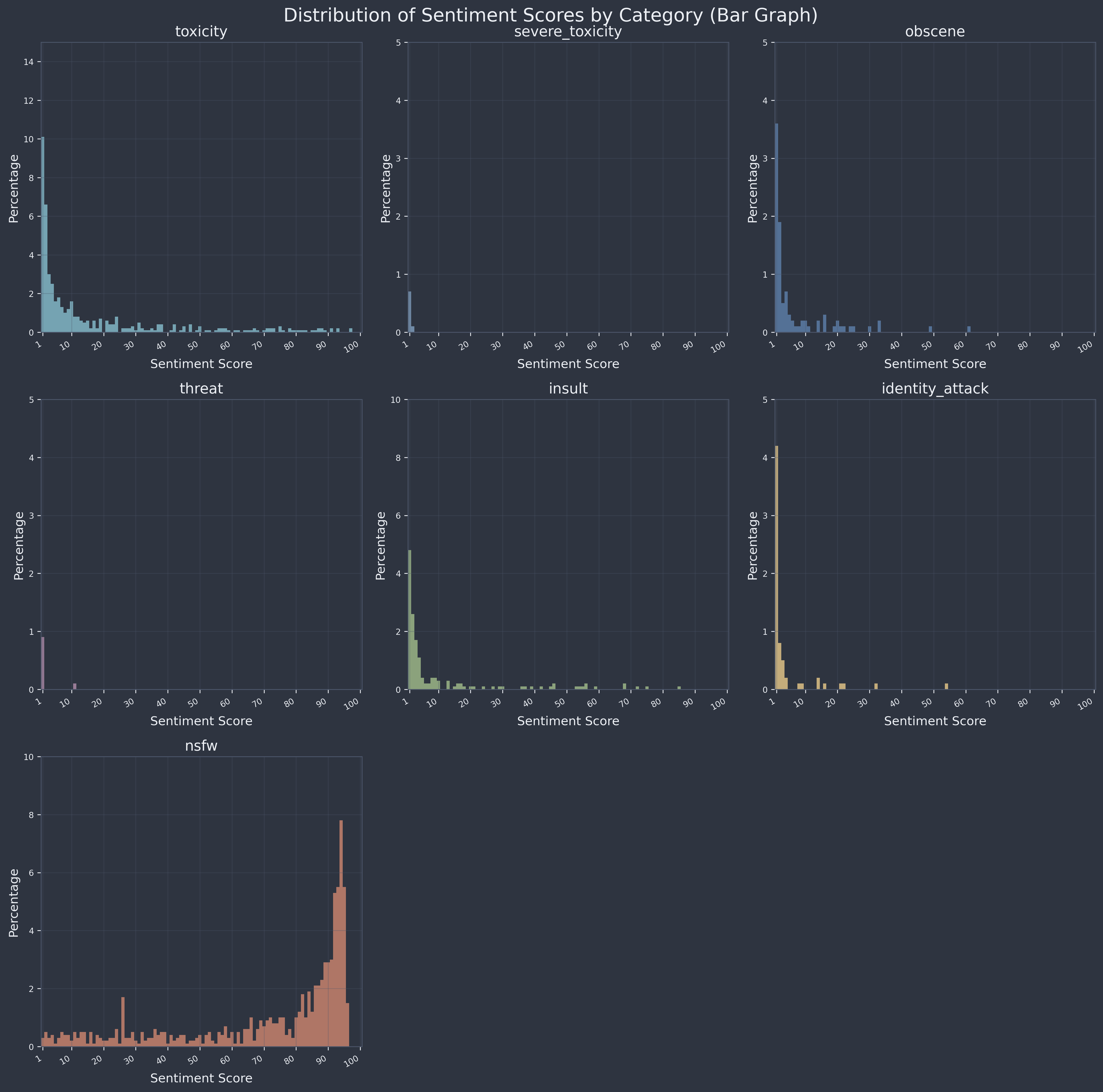Select the 'nsfw' subplot title

pos(201,746)
